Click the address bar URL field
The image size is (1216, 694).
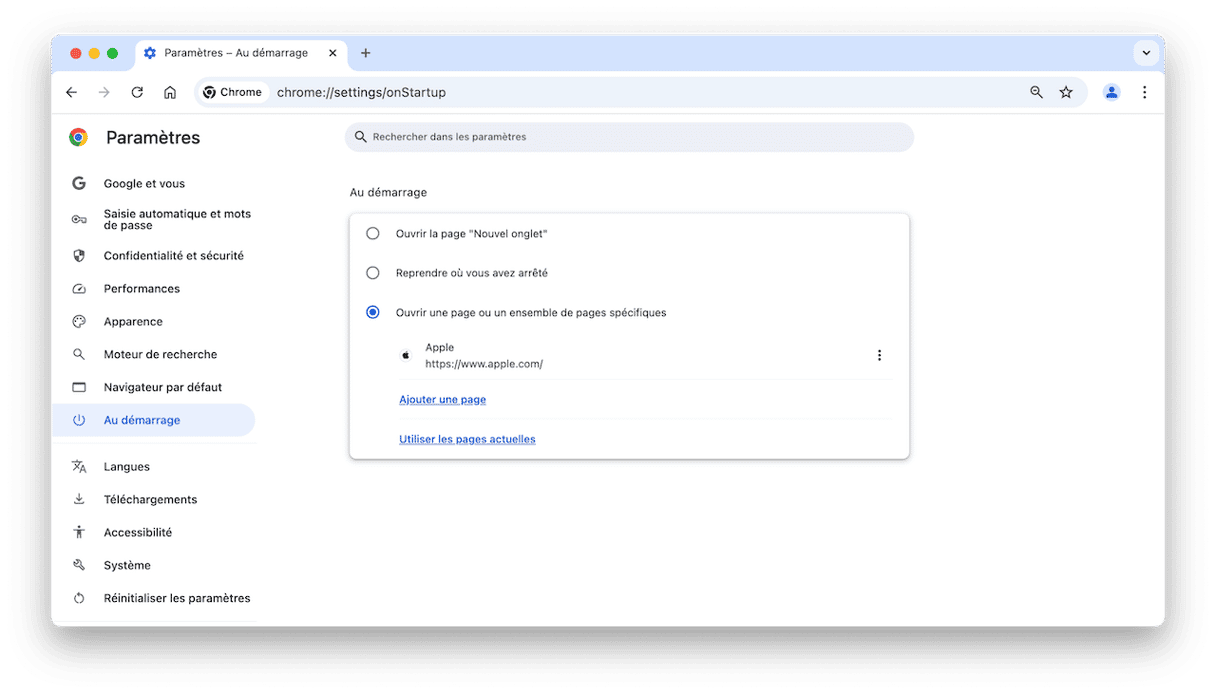click(x=600, y=92)
